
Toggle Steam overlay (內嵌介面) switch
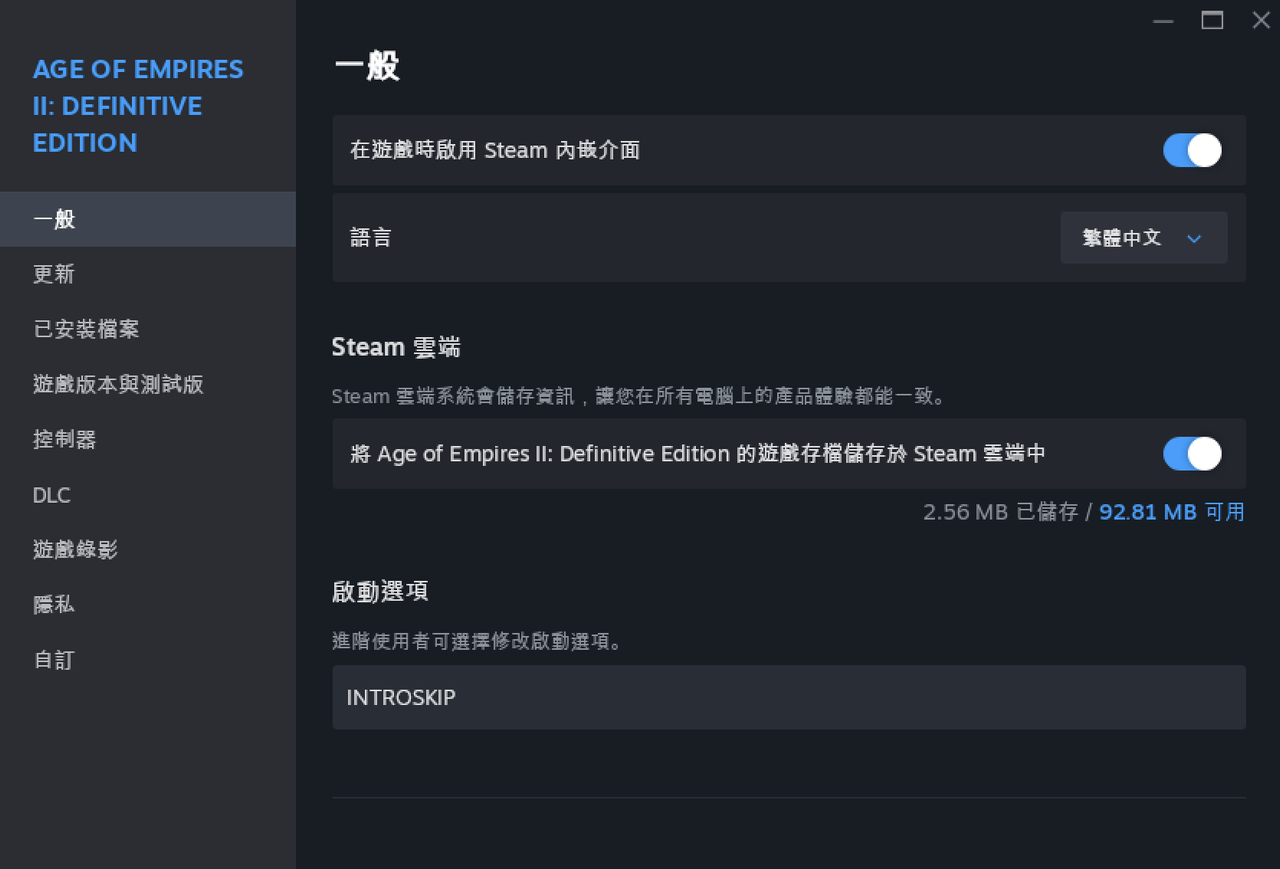1192,150
